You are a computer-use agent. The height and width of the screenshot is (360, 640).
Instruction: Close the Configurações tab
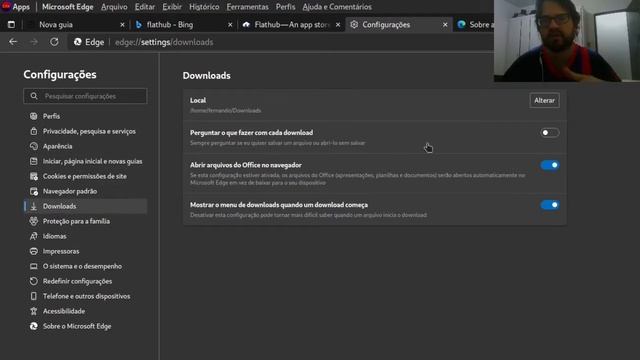[445, 25]
